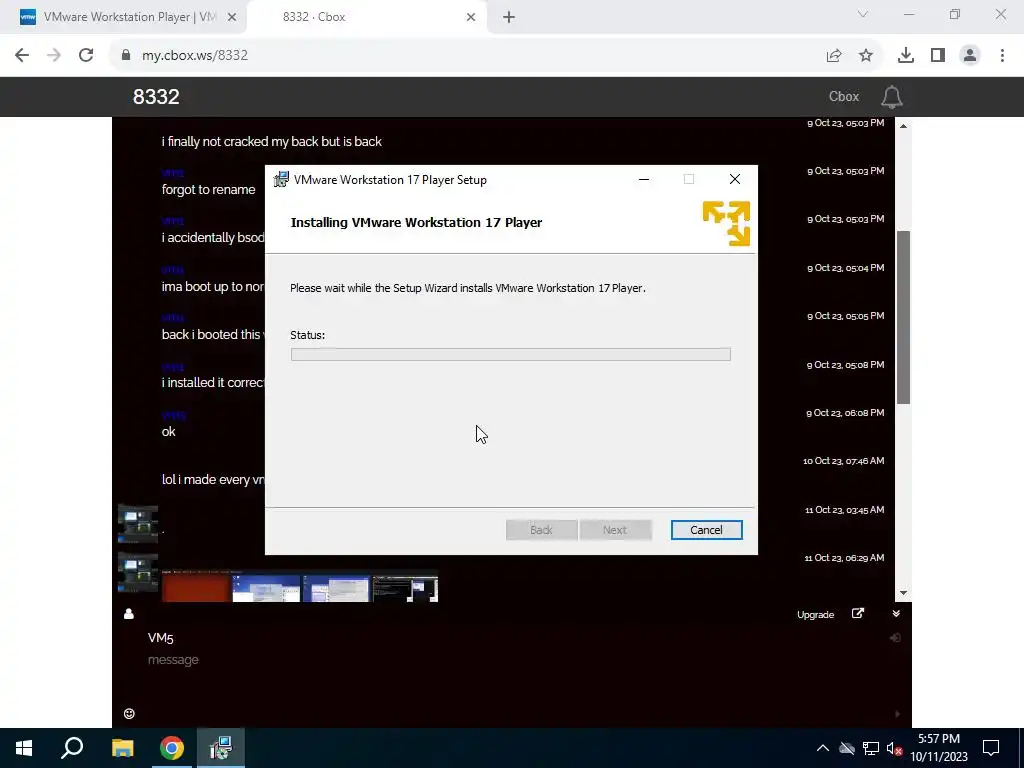Open Windows taskbar search

coord(72,748)
